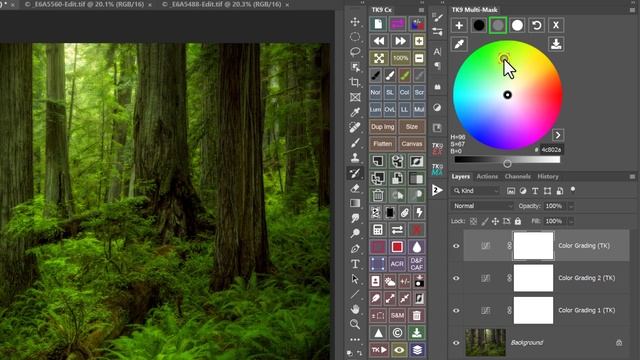Viewport: 640px width, 360px height.
Task: Select the Eraser tool
Action: (x=355, y=188)
